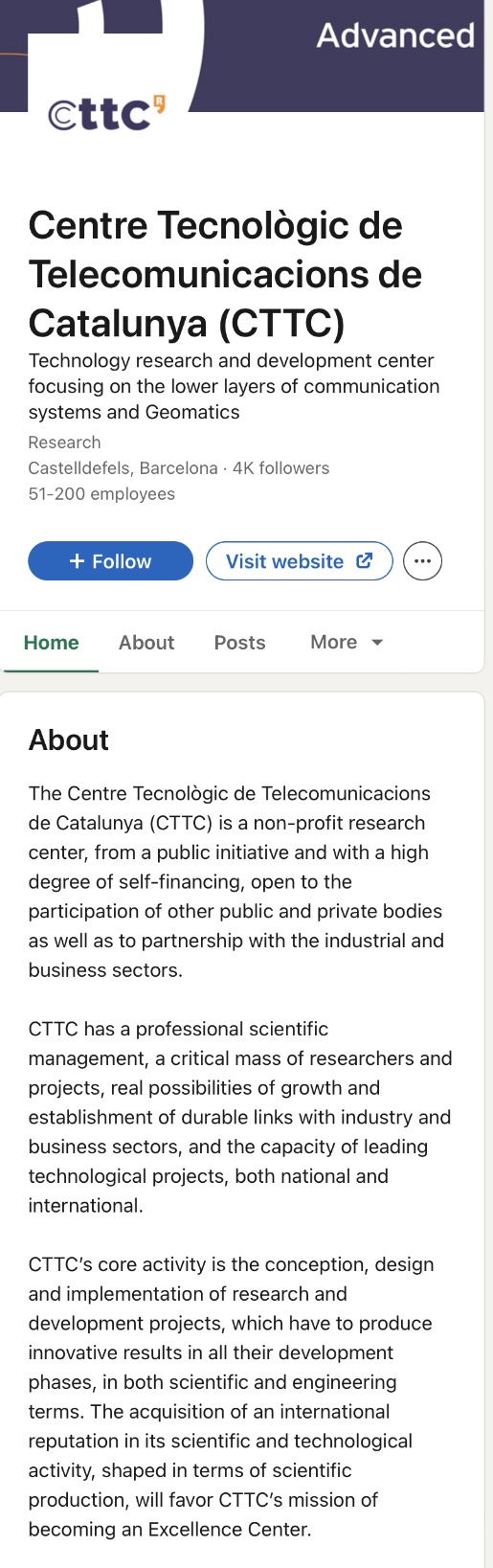The width and height of the screenshot is (493, 1568).
Task: Switch to the Home tab
Action: pos(52,643)
